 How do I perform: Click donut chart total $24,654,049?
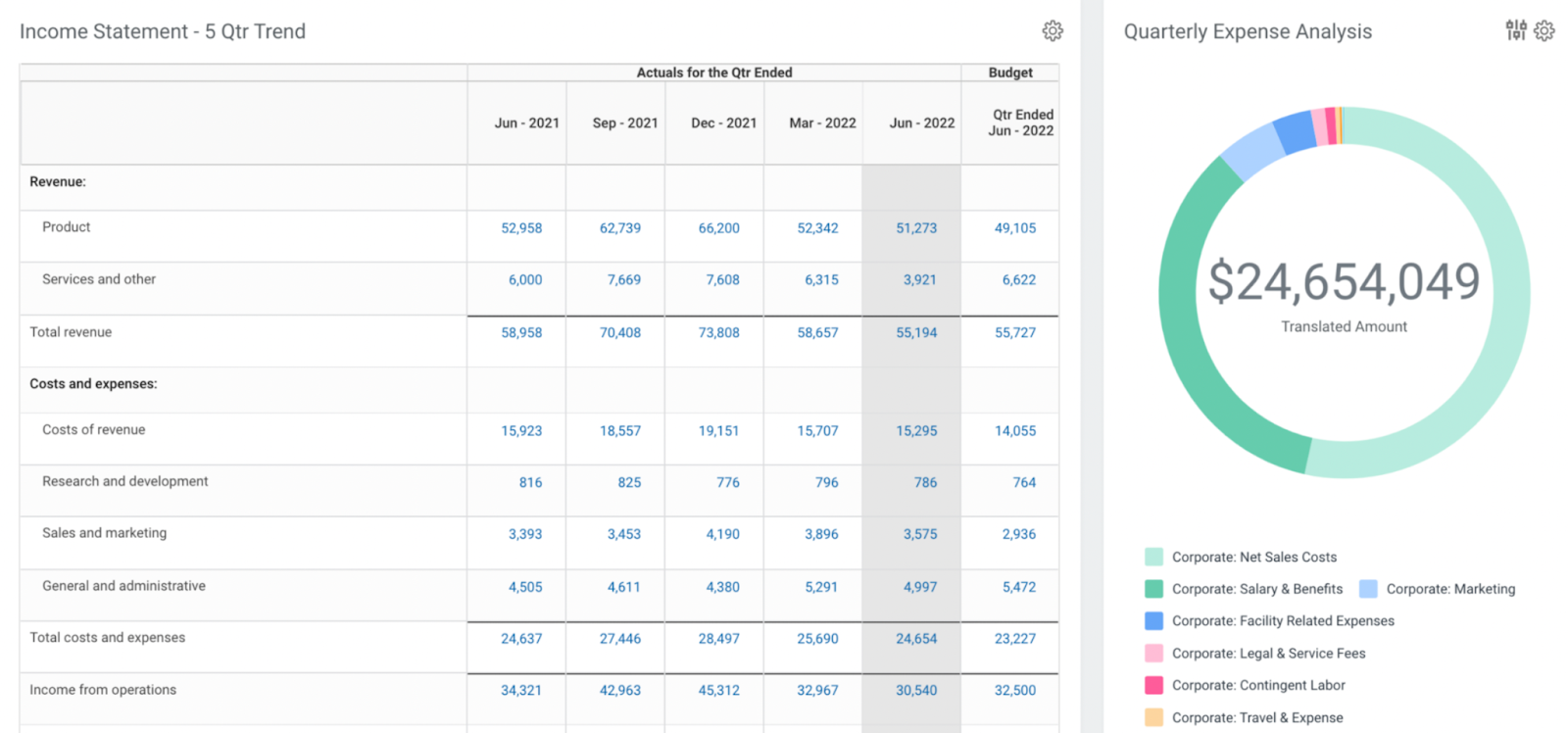point(1344,282)
